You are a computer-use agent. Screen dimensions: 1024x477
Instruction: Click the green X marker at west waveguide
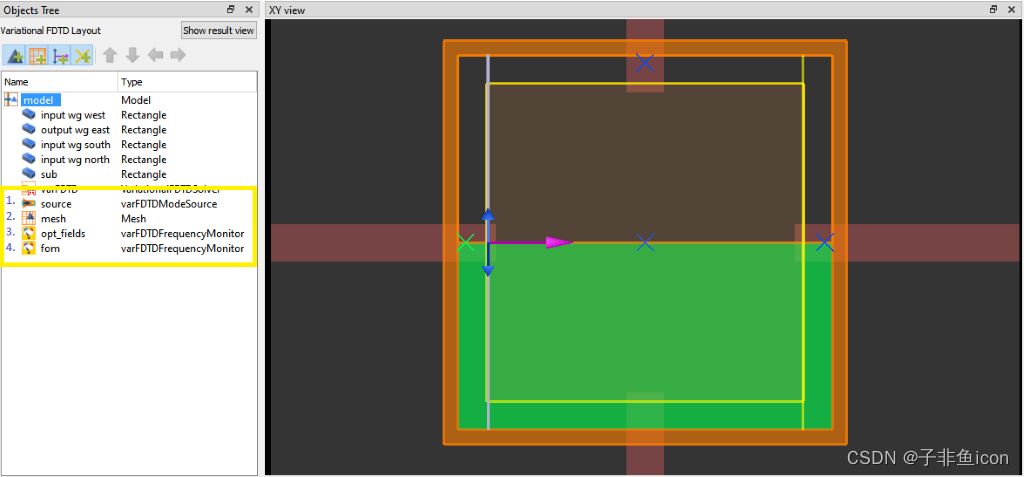coord(465,243)
